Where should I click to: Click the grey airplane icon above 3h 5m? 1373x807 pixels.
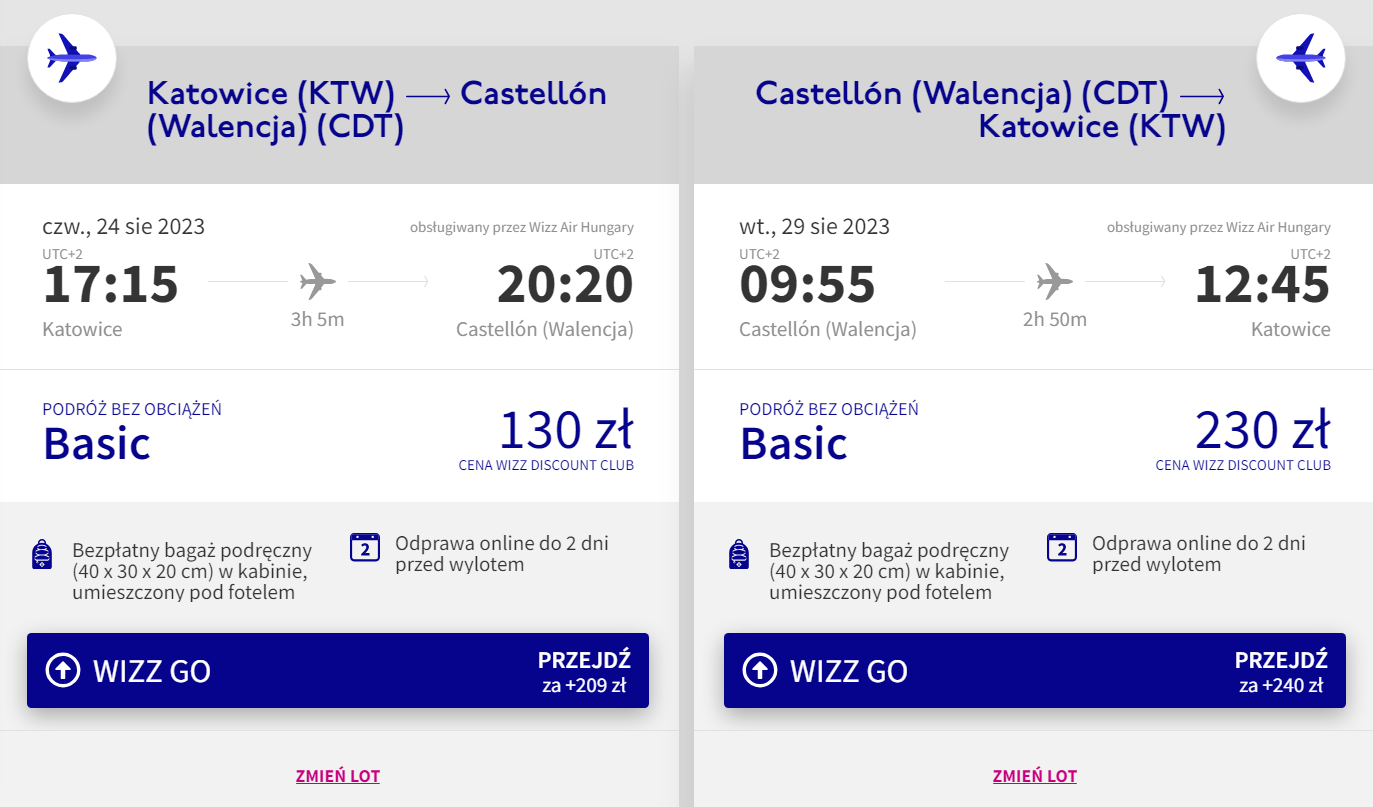(318, 281)
